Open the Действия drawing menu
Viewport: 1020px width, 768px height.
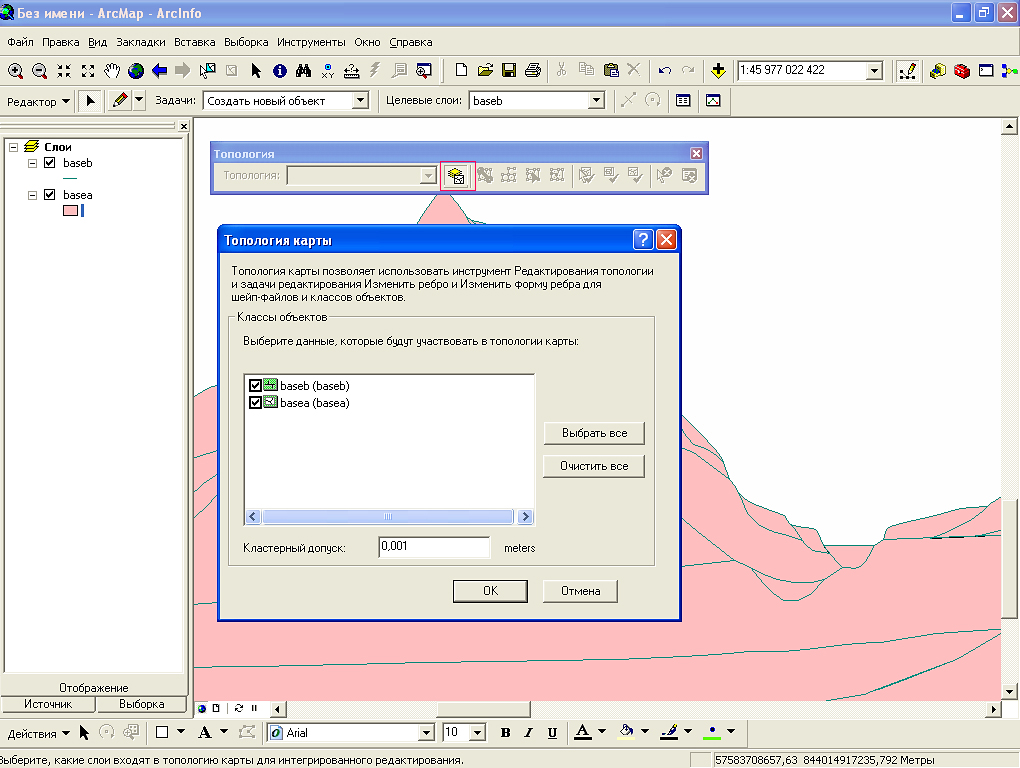(x=38, y=734)
